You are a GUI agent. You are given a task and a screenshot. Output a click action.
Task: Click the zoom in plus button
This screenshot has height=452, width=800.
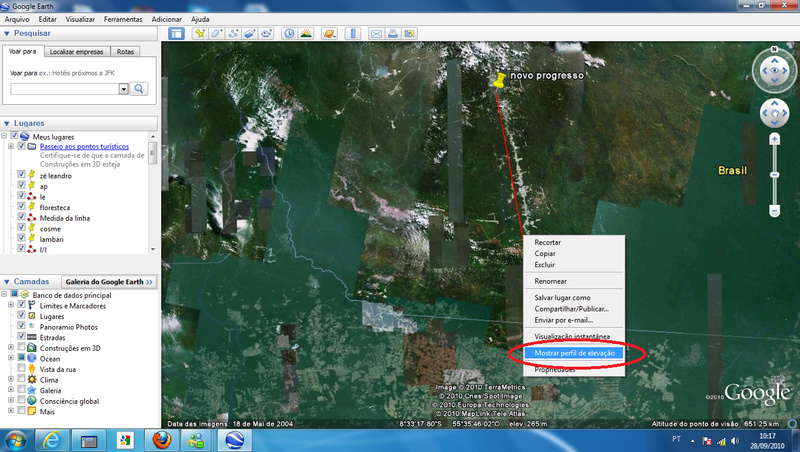774,139
